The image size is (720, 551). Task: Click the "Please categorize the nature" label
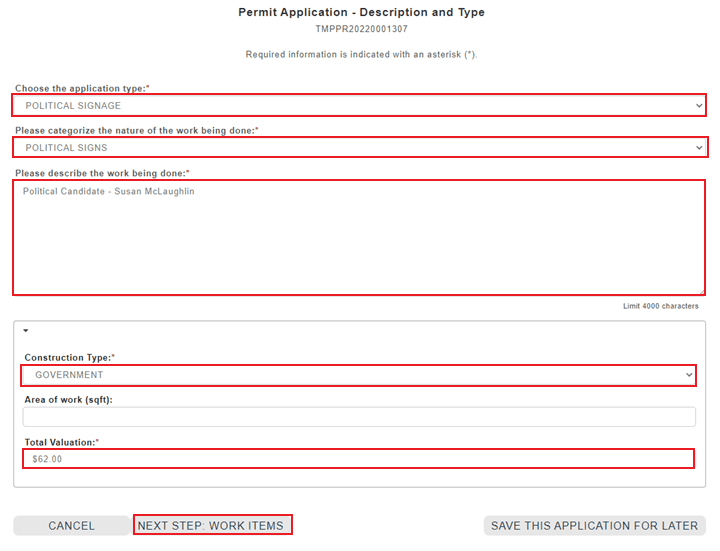[x=136, y=131]
